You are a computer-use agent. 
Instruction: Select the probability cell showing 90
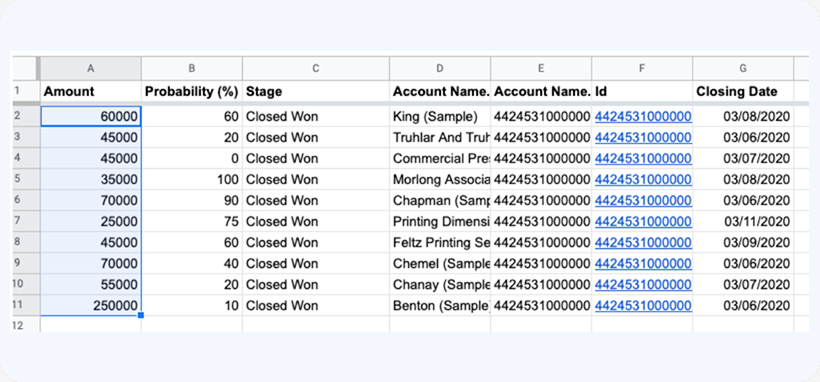click(x=191, y=200)
